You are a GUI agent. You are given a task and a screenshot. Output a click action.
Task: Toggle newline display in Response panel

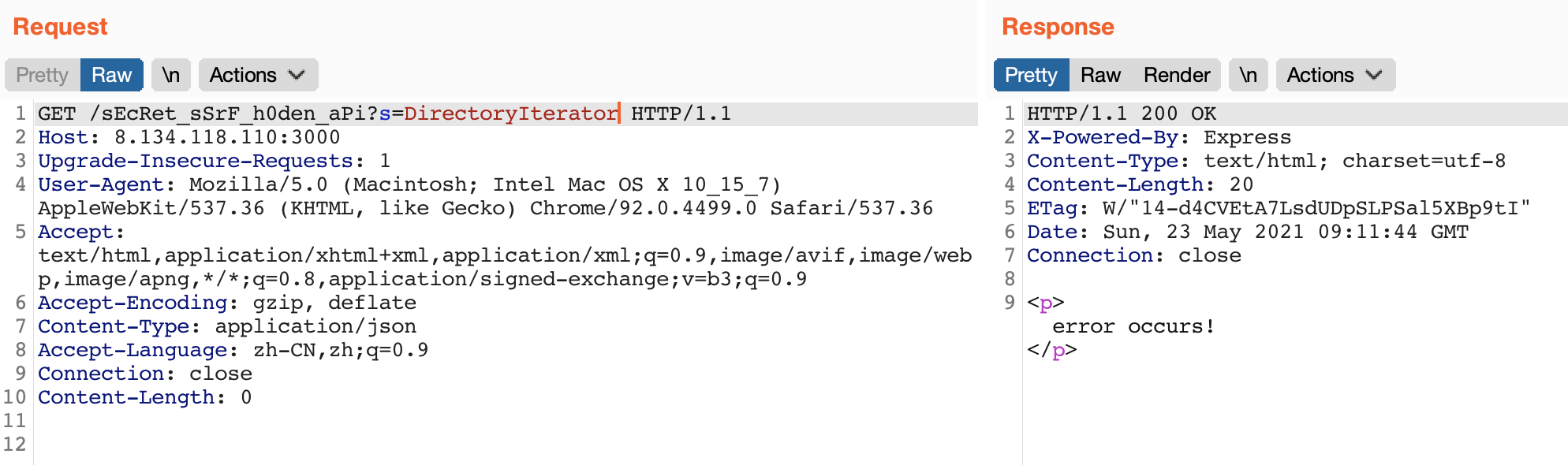click(x=1248, y=75)
